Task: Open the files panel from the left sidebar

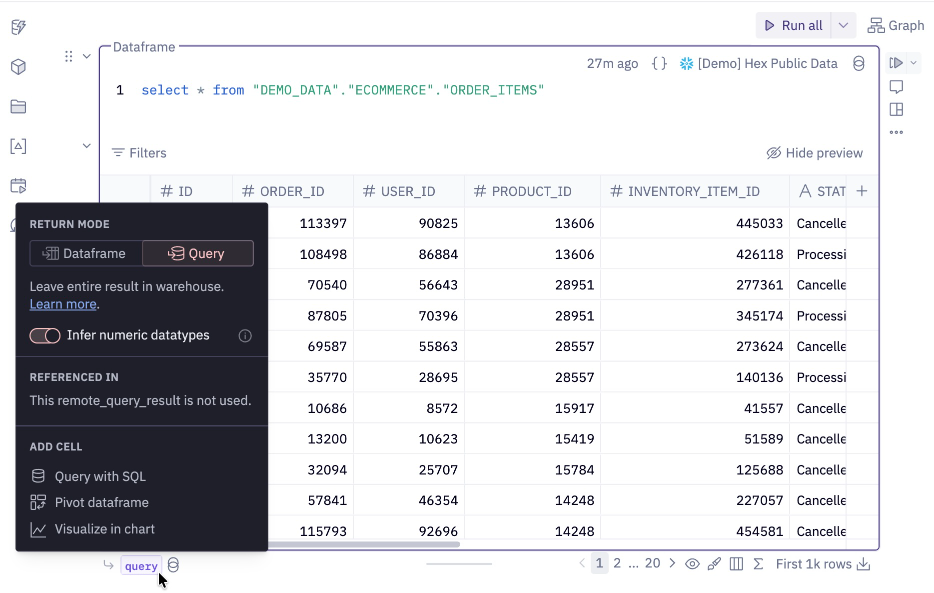Action: pos(18,107)
